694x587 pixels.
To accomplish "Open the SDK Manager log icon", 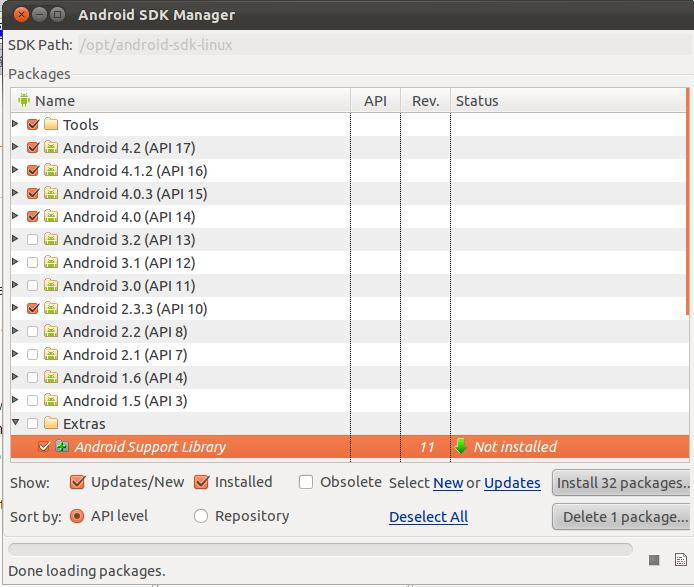I will 681,560.
